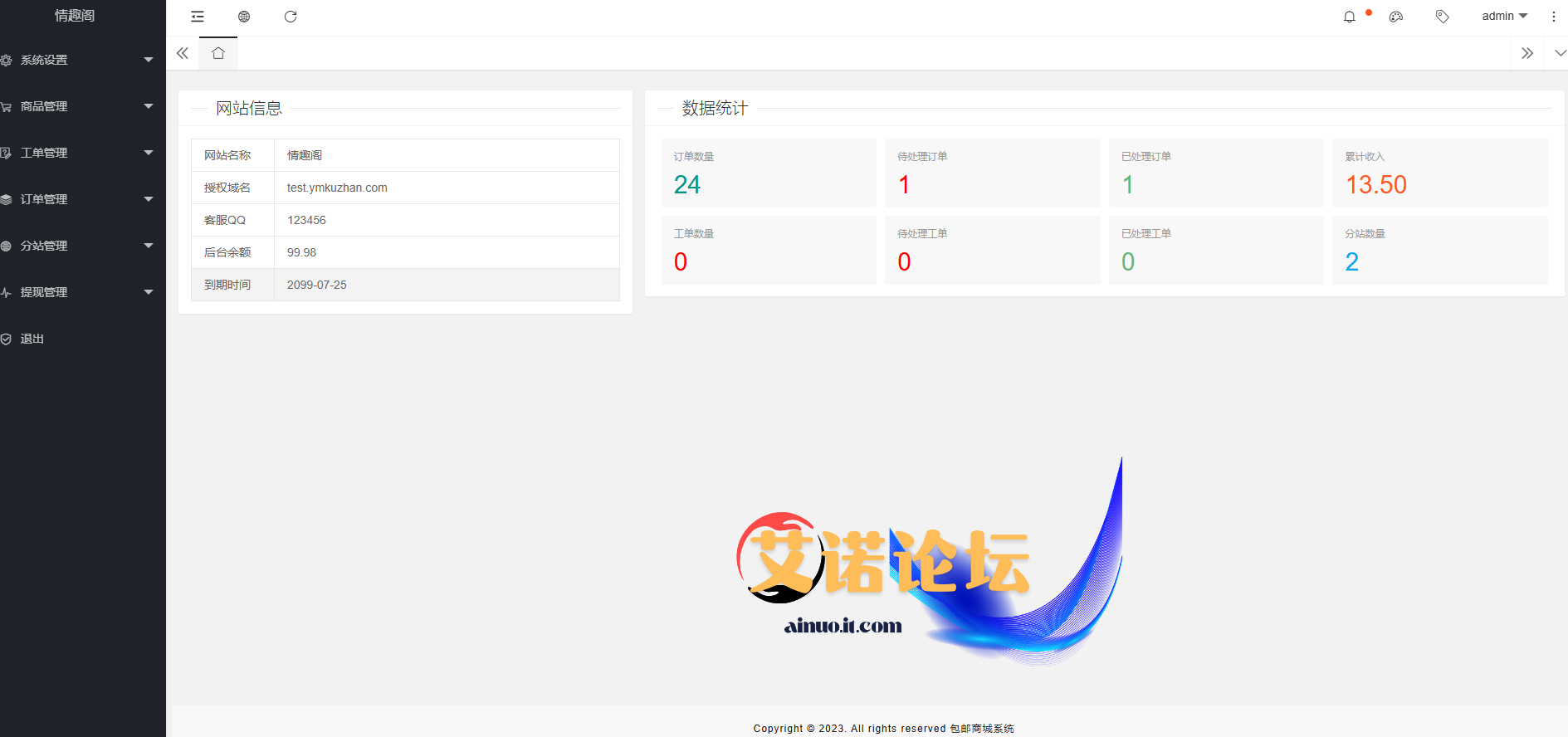The height and width of the screenshot is (737, 1568).
Task: Refresh the page with the reload icon
Action: (291, 17)
